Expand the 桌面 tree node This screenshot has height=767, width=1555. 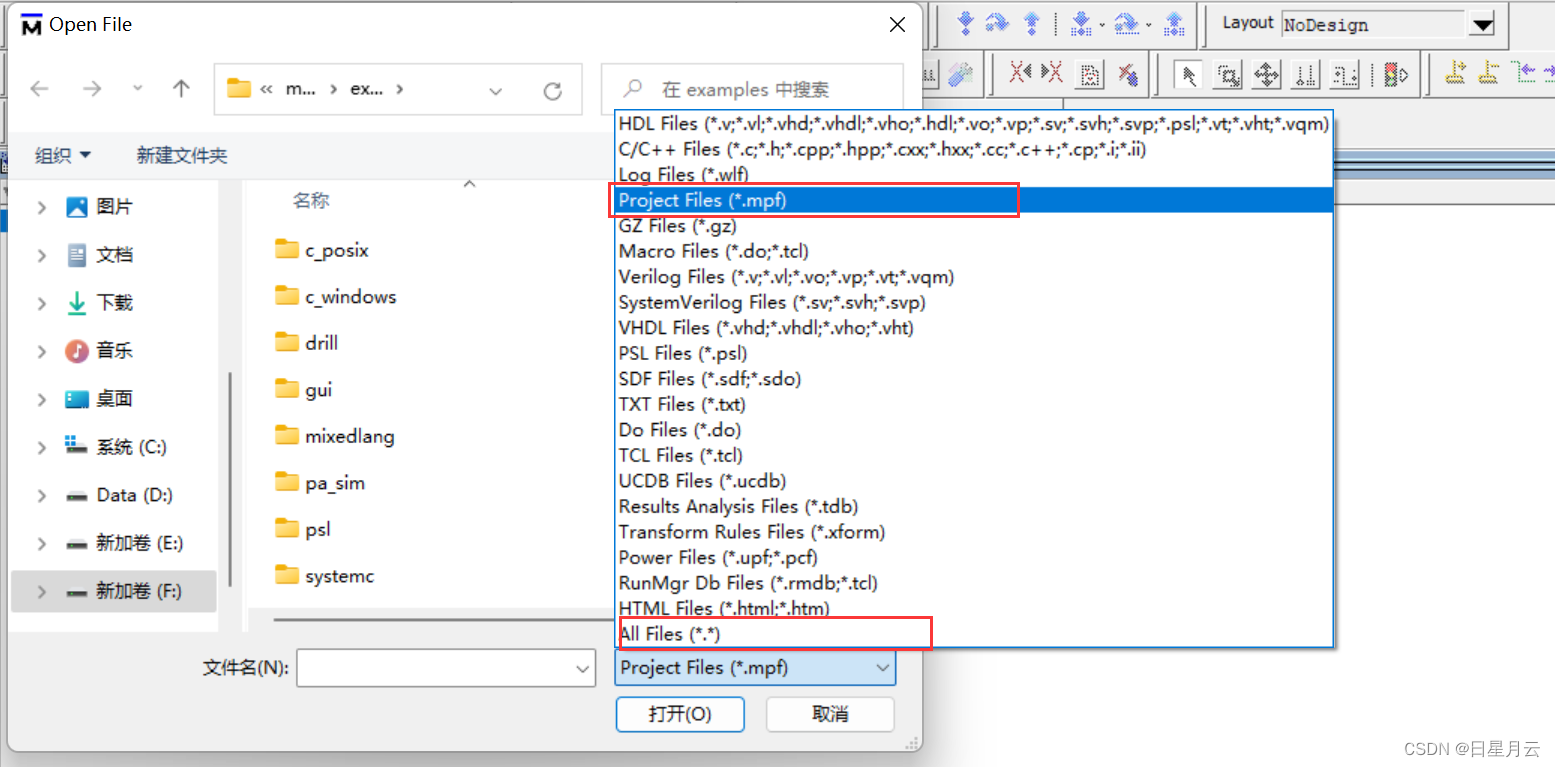(x=42, y=399)
